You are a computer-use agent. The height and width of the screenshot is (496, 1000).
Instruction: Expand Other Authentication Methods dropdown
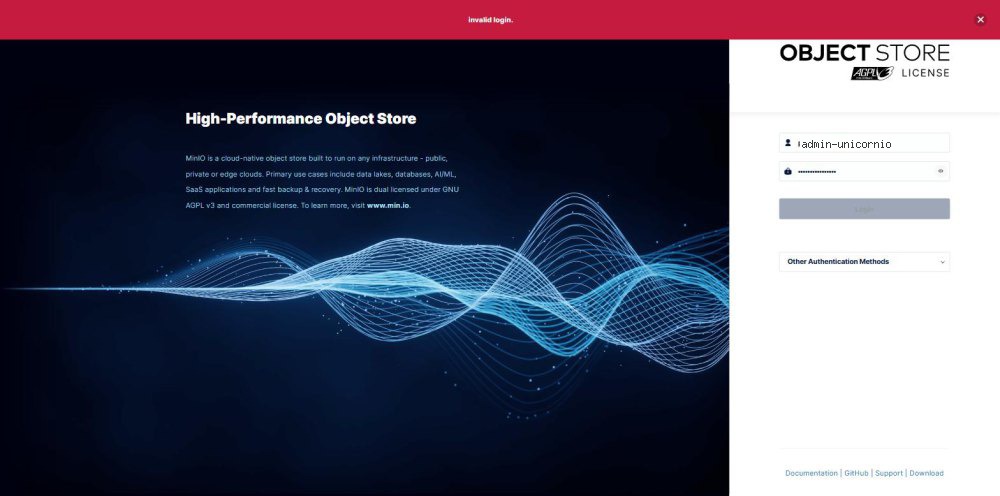pos(864,261)
